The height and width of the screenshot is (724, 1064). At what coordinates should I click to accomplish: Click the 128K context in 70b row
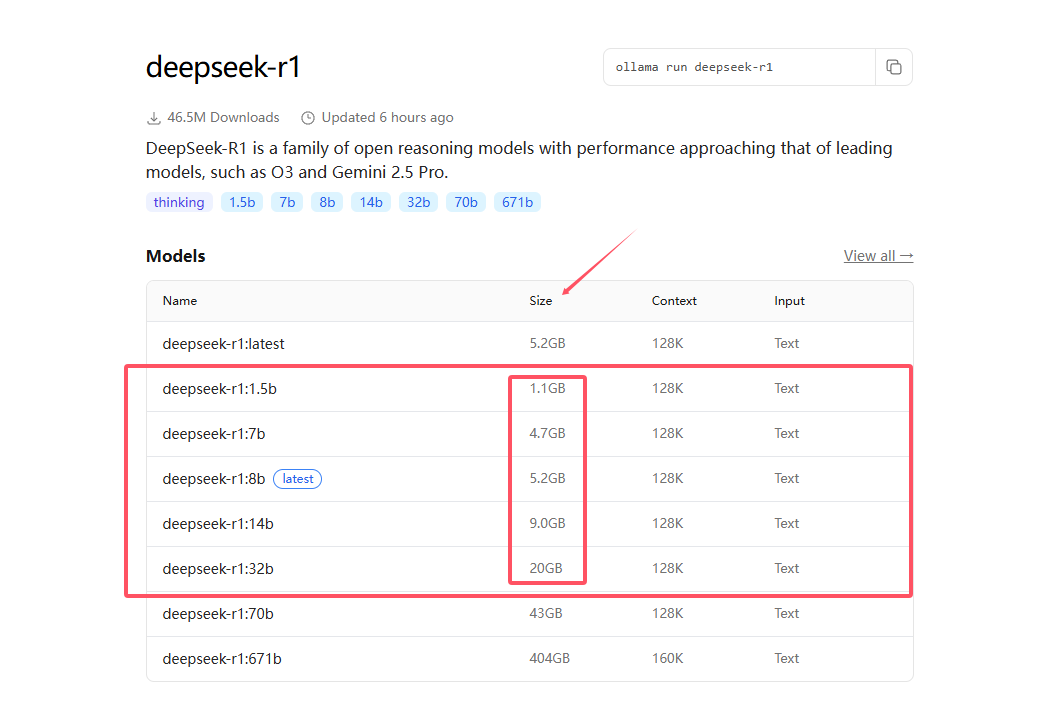coord(668,613)
